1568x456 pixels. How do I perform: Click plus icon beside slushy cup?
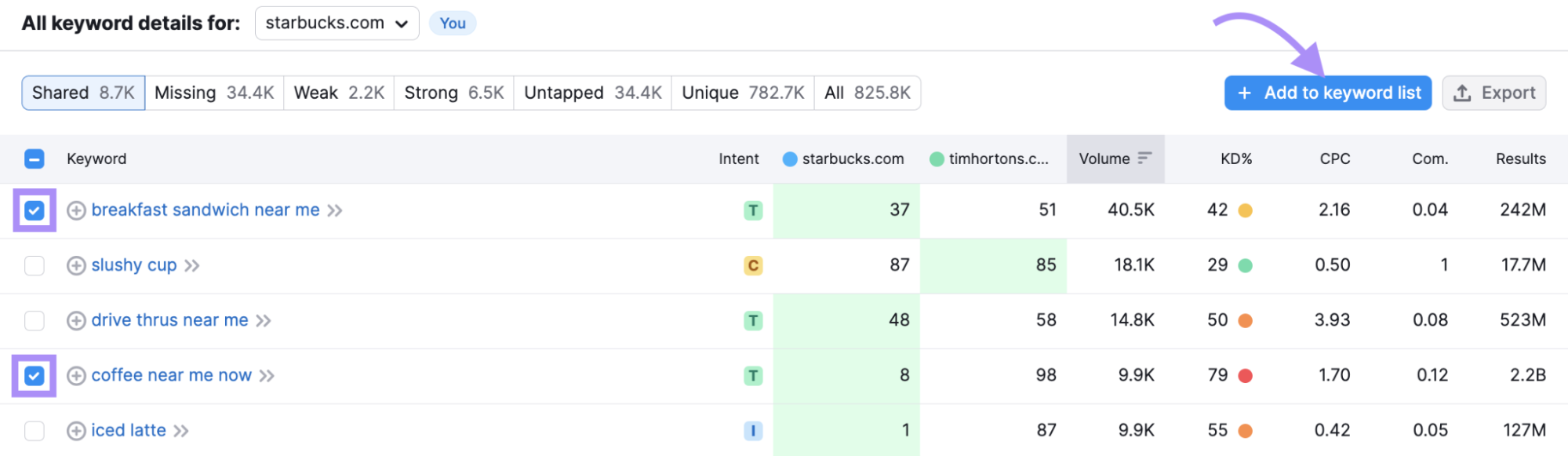click(76, 265)
